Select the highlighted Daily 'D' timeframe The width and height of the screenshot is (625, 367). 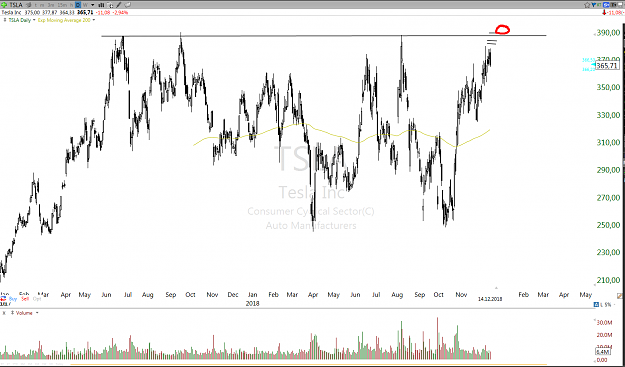click(78, 5)
